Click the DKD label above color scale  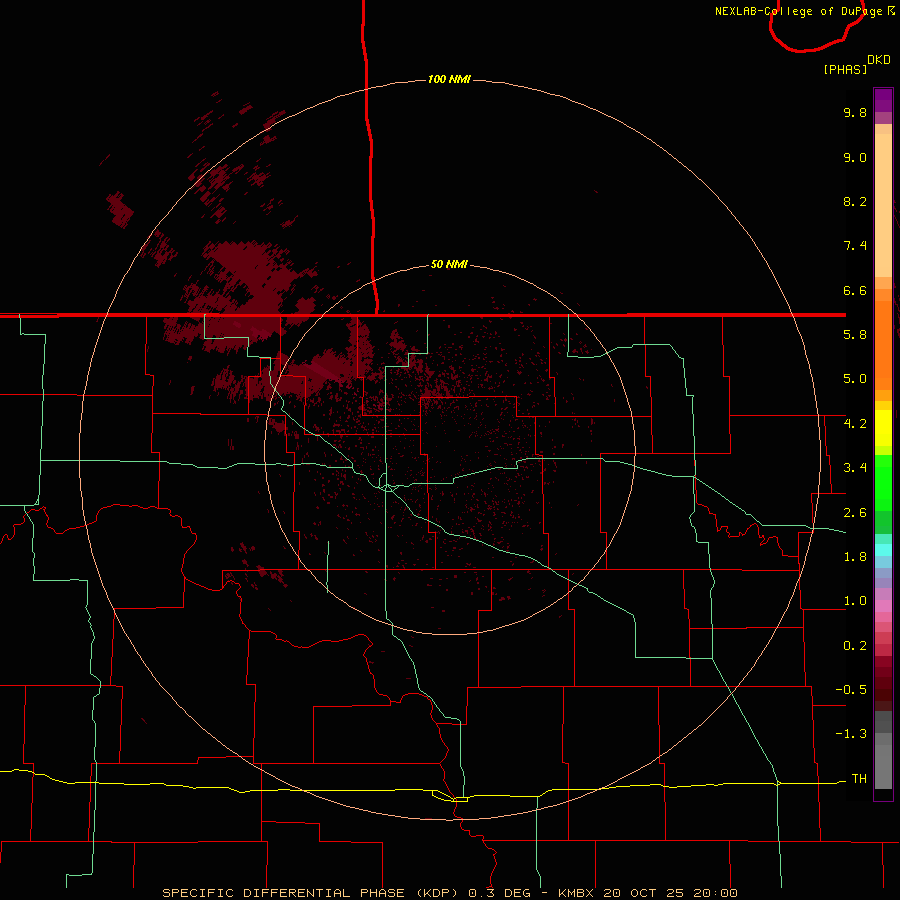[879, 60]
